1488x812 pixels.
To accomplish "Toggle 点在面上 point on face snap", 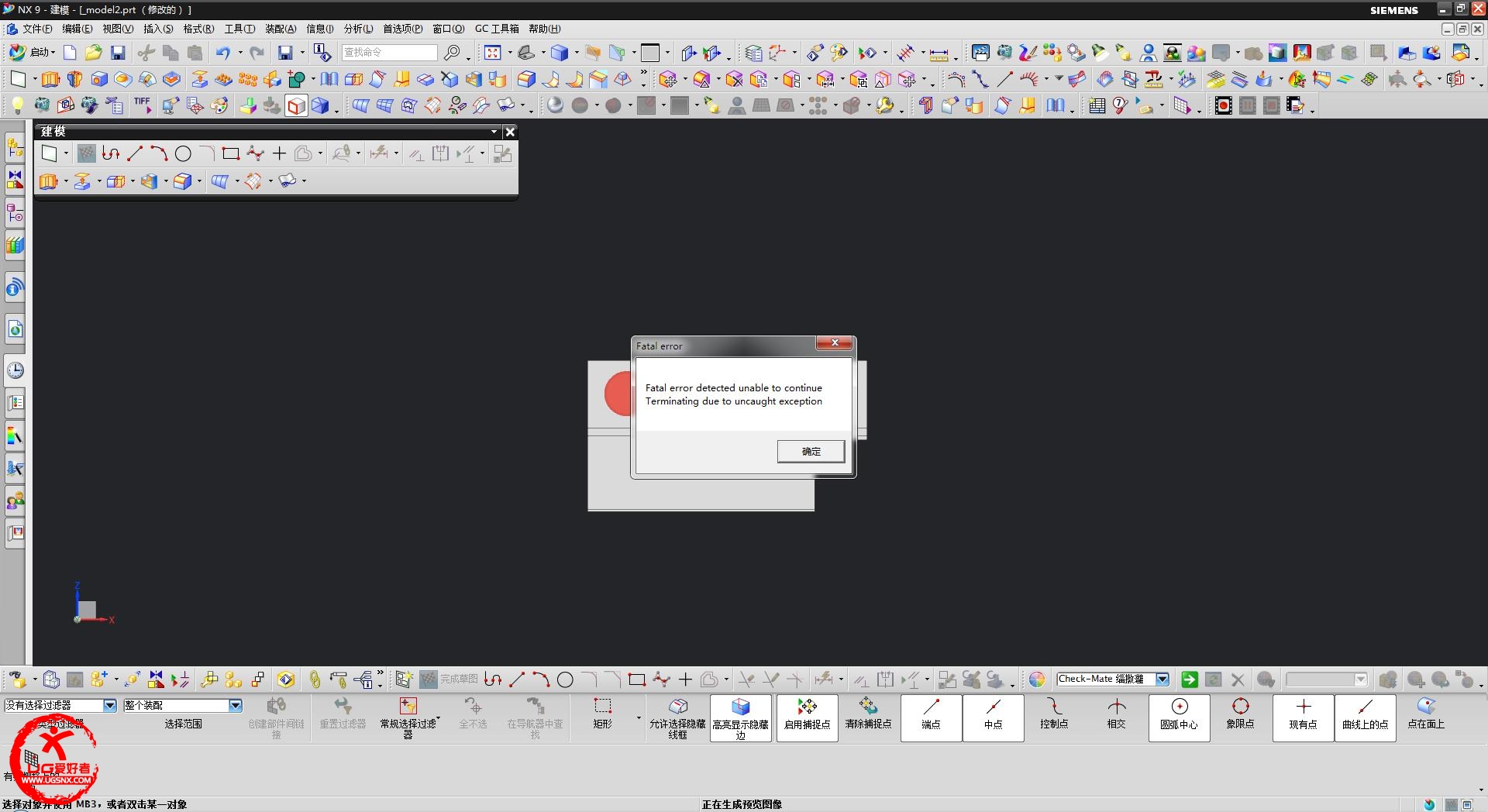I will [1426, 714].
